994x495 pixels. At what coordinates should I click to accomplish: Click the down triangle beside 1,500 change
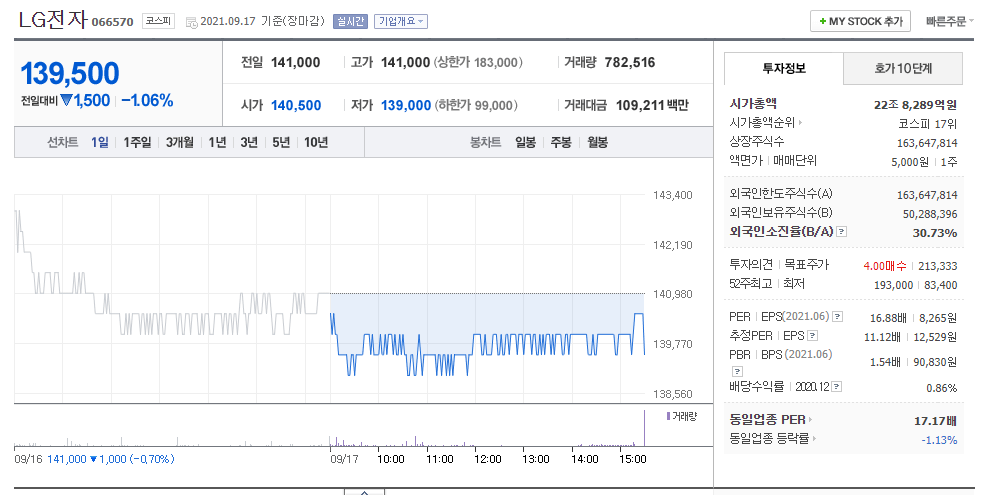pos(67,100)
